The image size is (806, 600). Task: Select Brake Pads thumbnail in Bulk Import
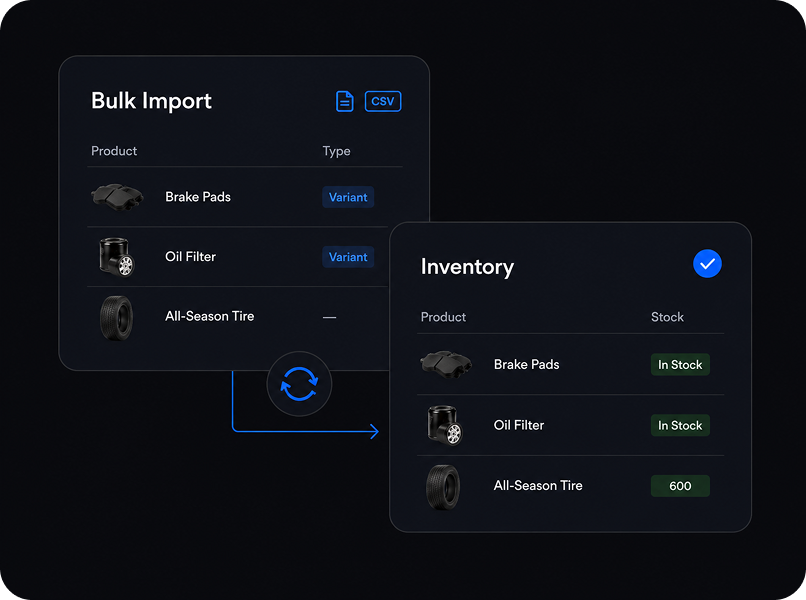[117, 196]
